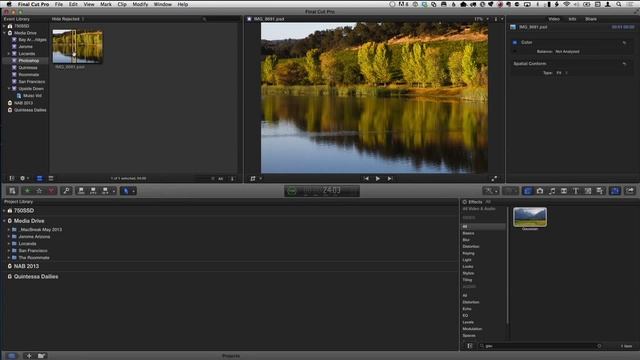Select the Photoshop event in Event Library

coord(29,60)
